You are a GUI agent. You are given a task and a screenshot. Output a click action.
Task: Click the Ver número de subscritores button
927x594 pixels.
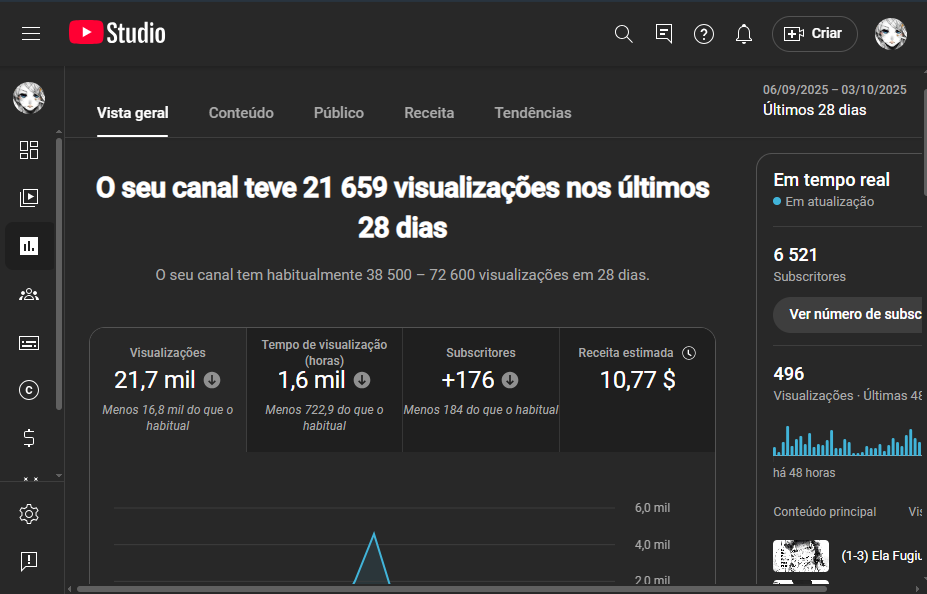852,314
